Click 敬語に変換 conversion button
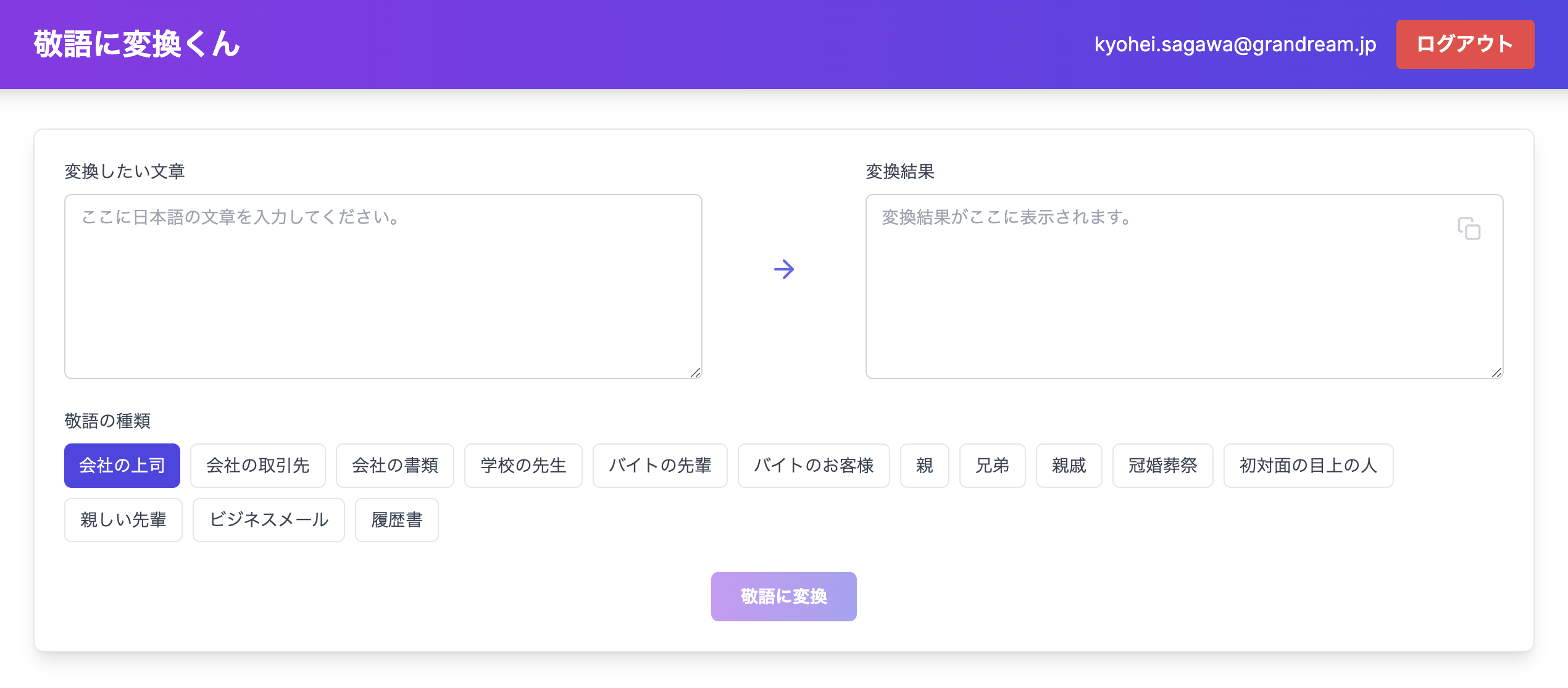This screenshot has width=1568, height=688. [x=784, y=596]
